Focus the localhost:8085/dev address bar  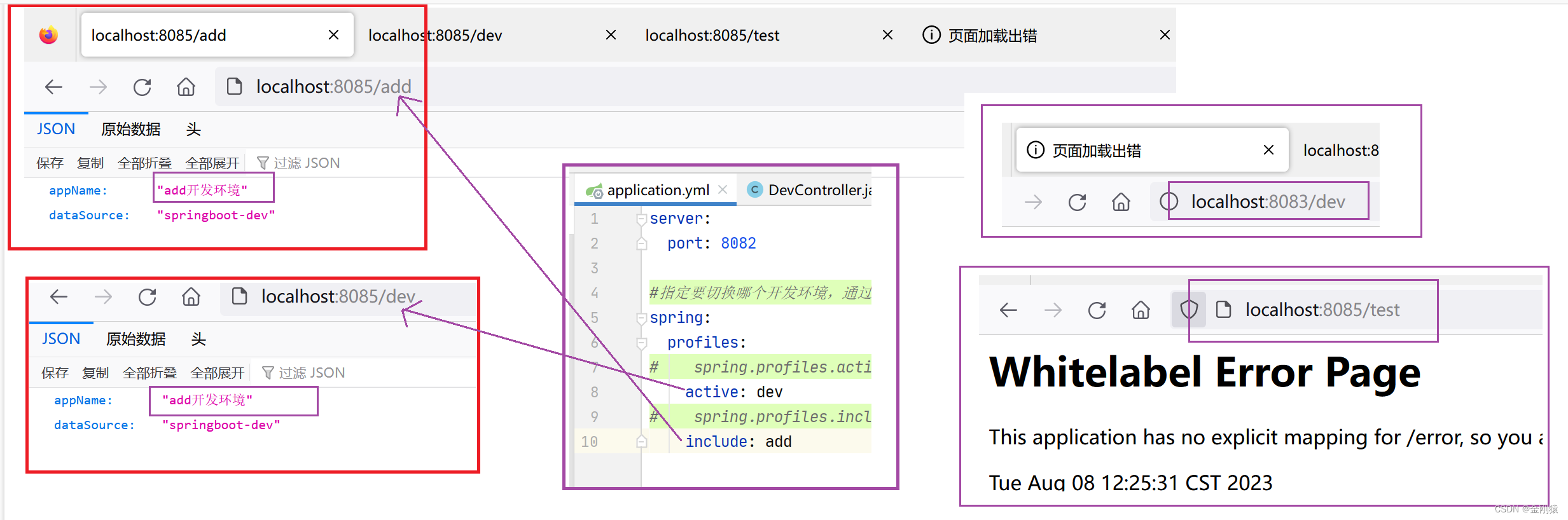point(349,296)
